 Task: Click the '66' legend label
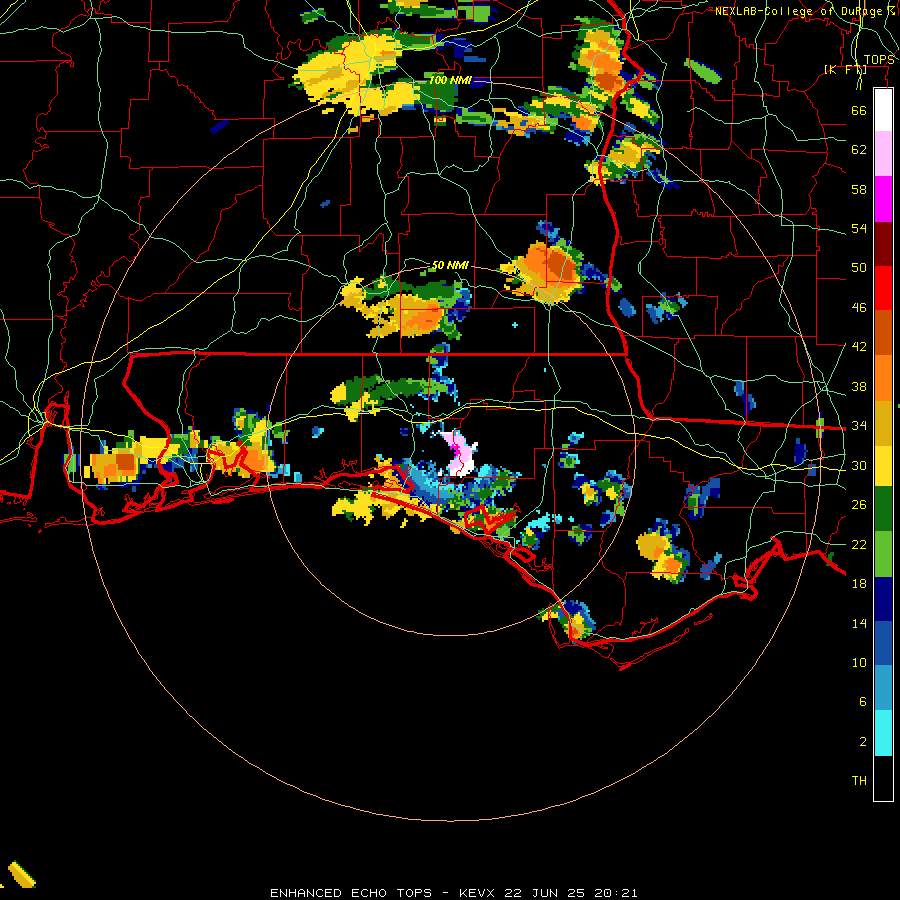click(x=859, y=110)
